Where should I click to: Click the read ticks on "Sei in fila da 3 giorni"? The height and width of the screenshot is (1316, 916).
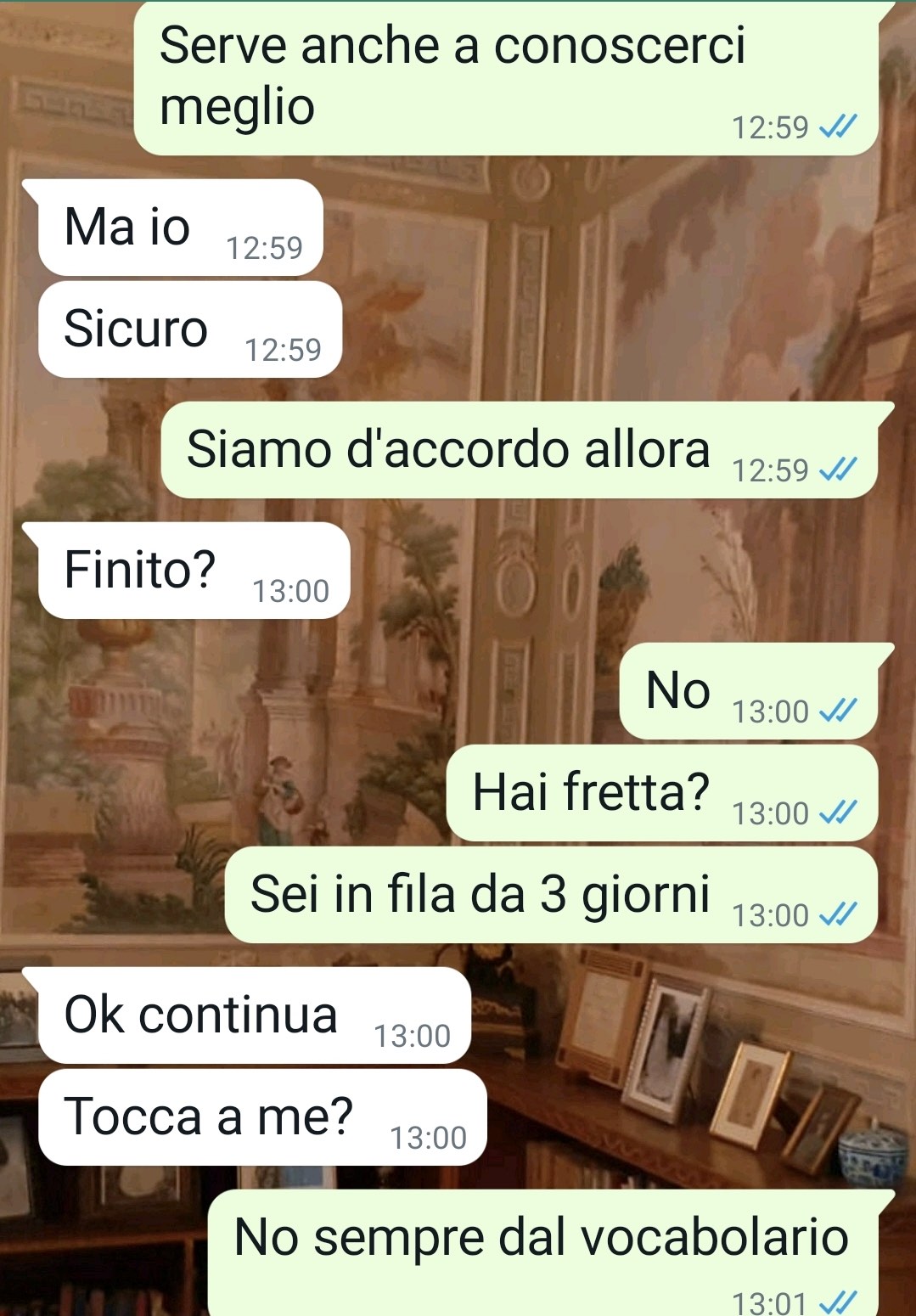click(x=838, y=914)
